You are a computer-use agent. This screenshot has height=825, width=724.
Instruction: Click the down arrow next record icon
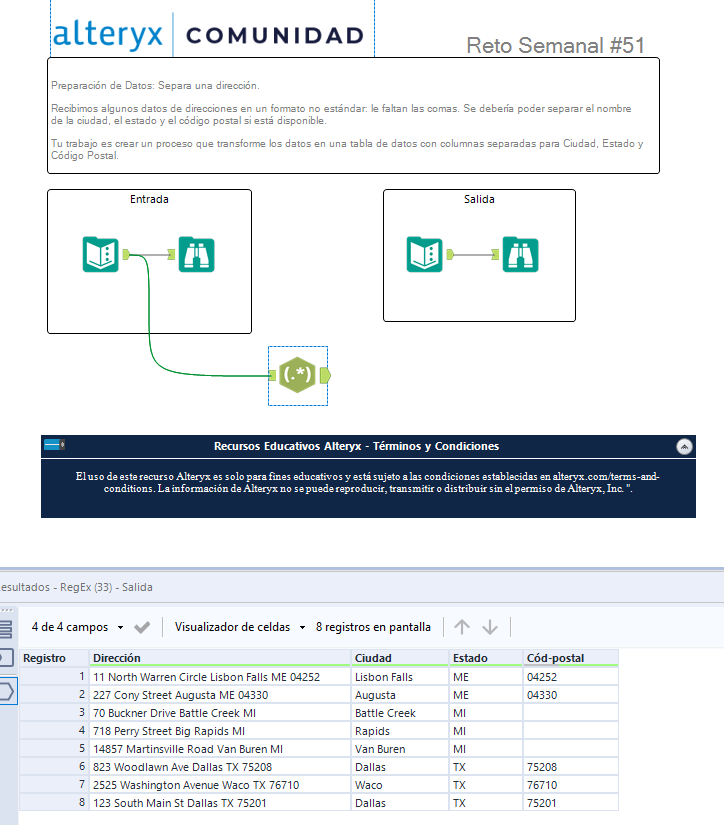click(x=490, y=627)
